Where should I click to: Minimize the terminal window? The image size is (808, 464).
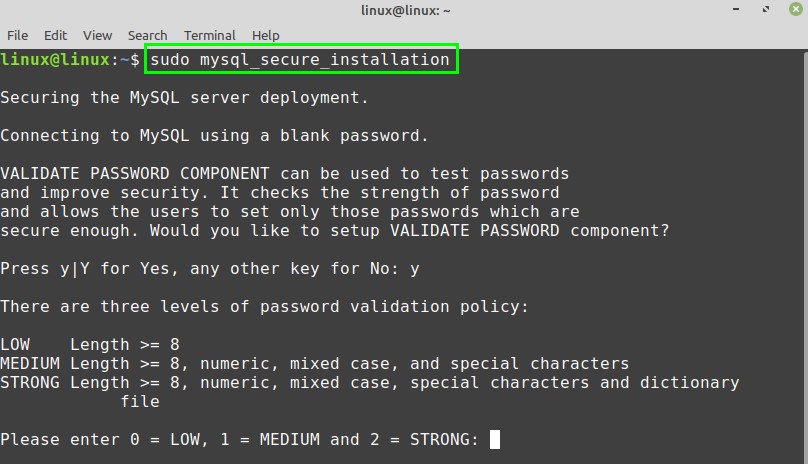(734, 11)
